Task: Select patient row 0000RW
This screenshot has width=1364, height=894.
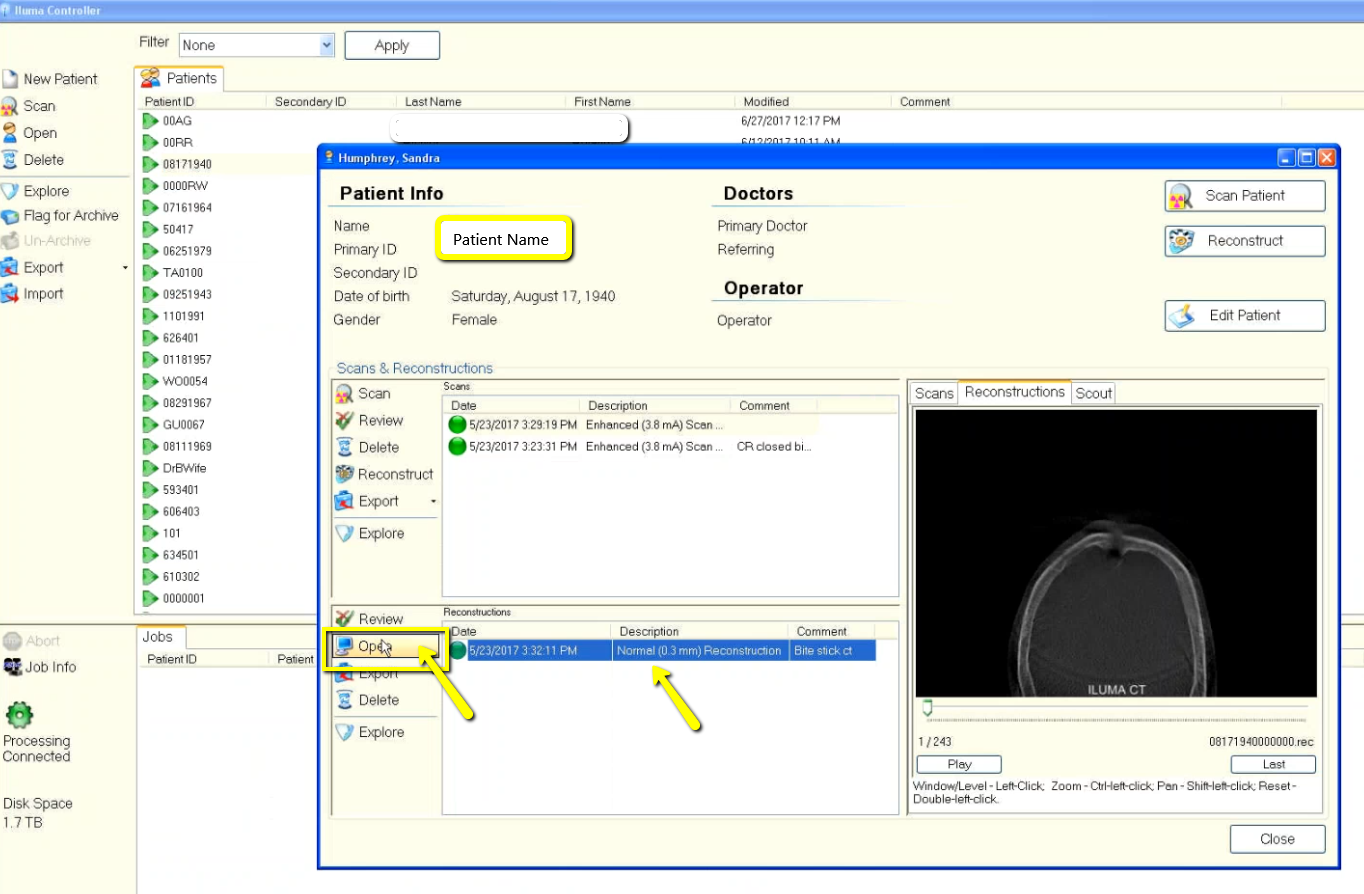Action: click(x=227, y=186)
